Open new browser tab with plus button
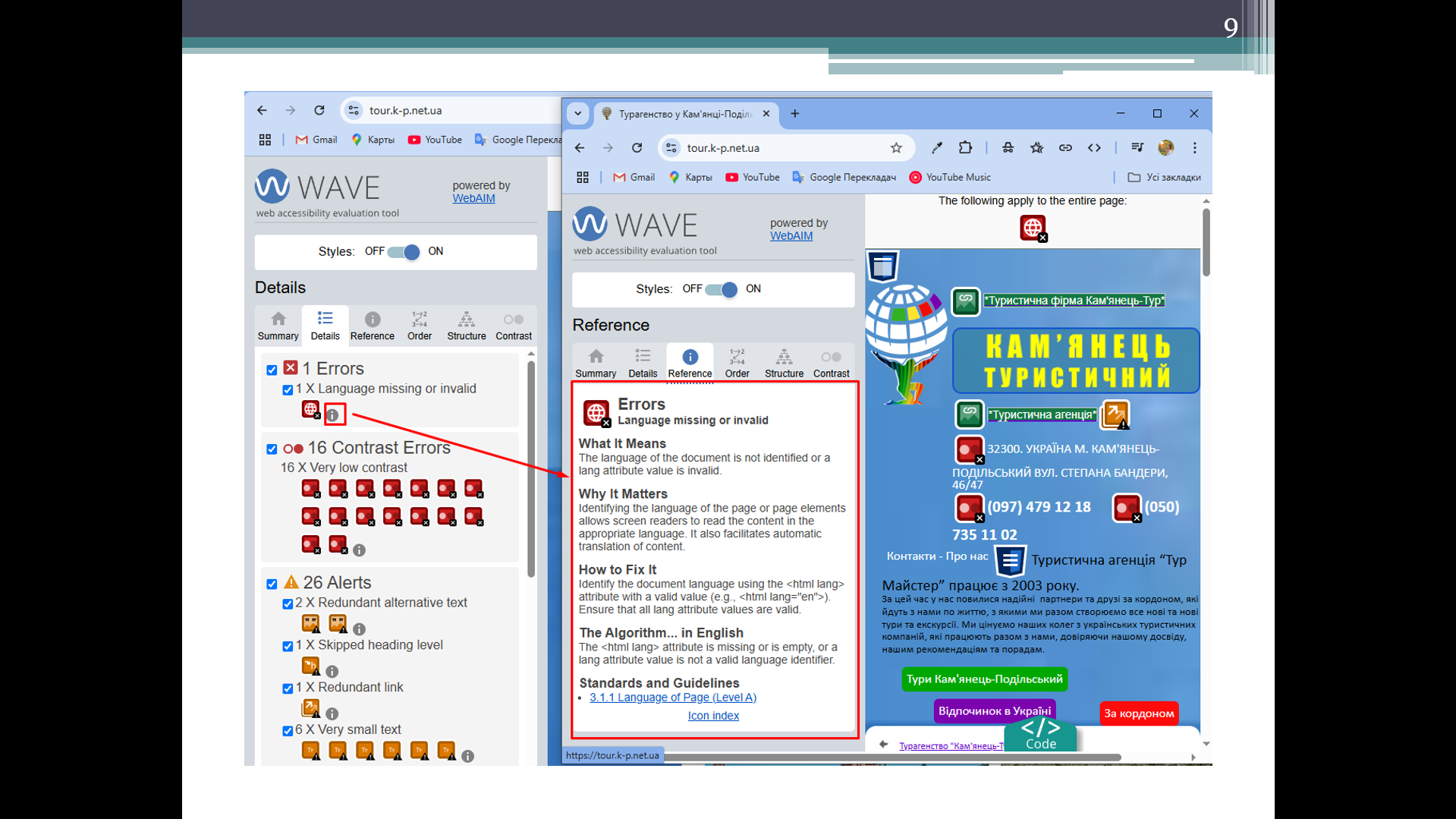Screen dimensions: 1456x819 point(795,114)
